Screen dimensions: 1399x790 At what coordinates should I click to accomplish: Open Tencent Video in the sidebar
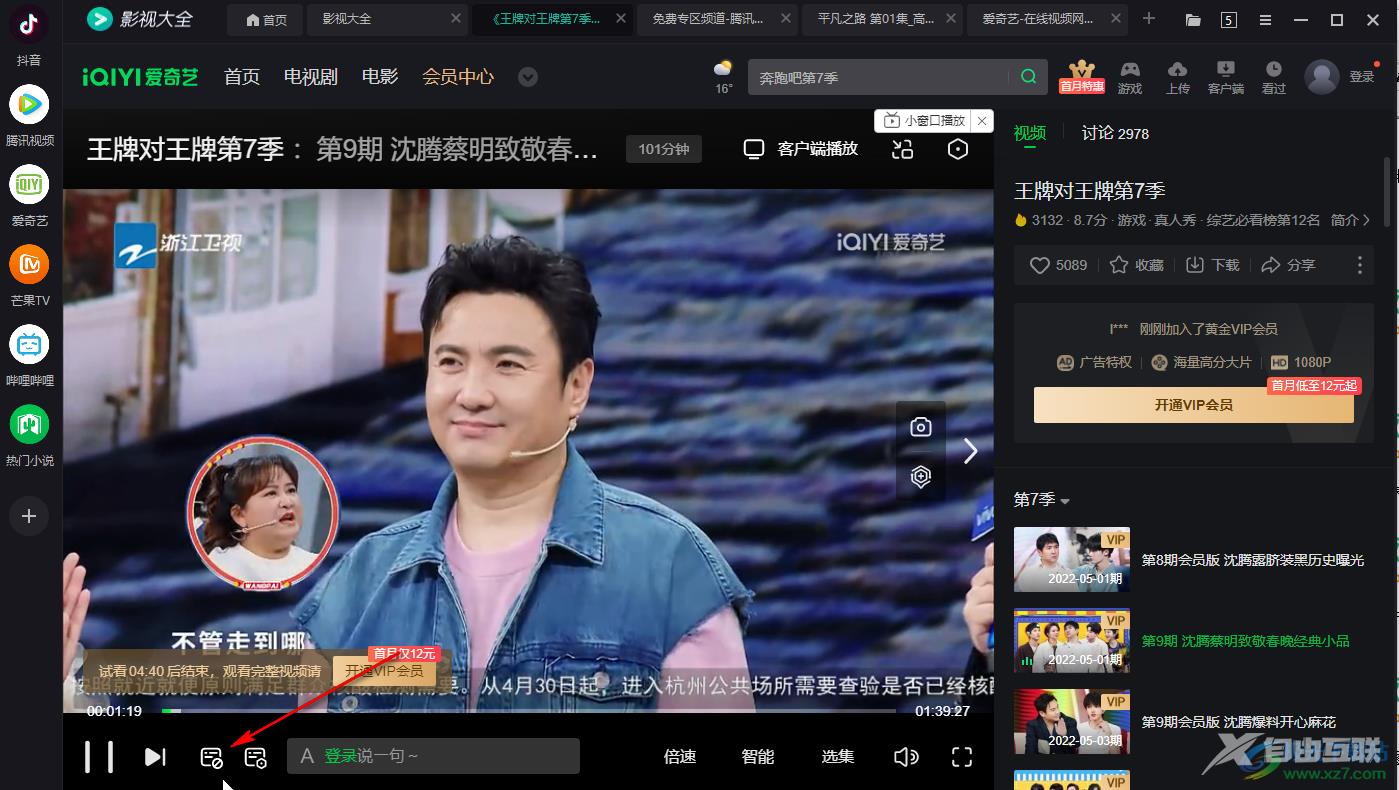pyautogui.click(x=29, y=104)
